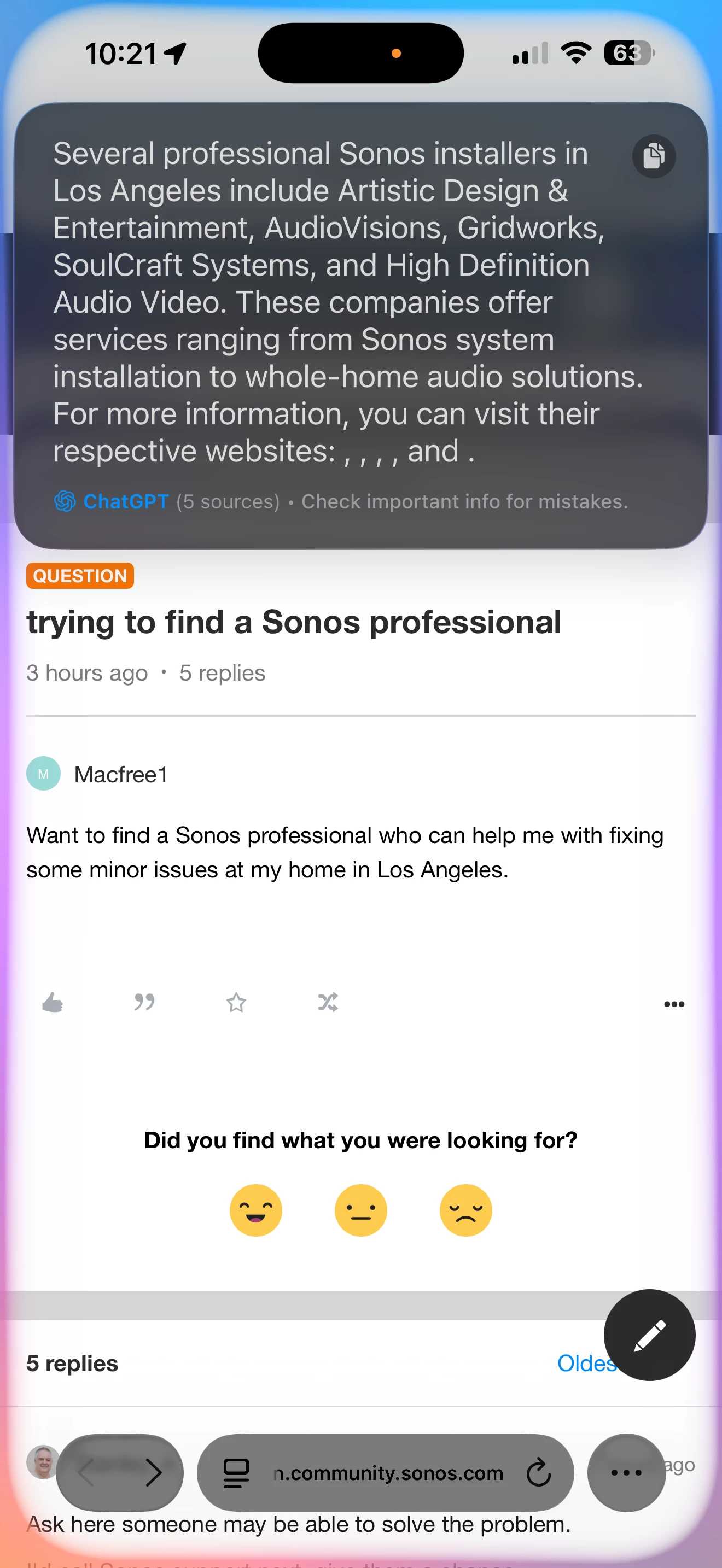Open the page menu icon in address bar
The width and height of the screenshot is (722, 1568).
(236, 1473)
